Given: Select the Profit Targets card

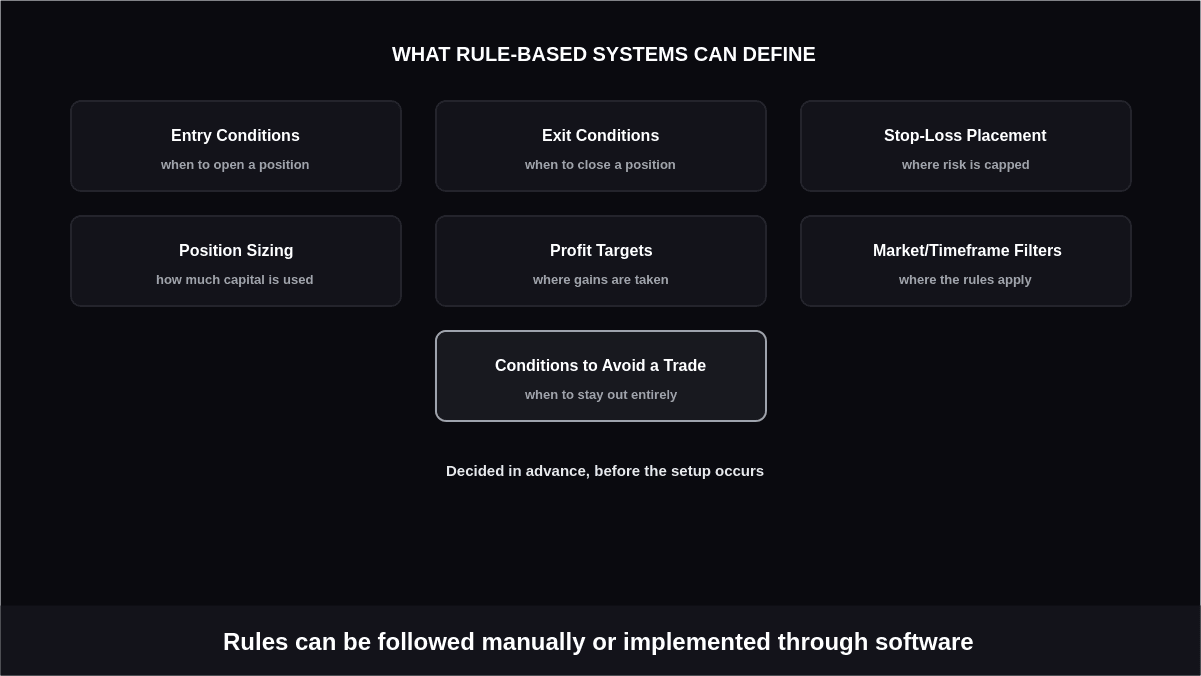Looking at the screenshot, I should 601,261.
